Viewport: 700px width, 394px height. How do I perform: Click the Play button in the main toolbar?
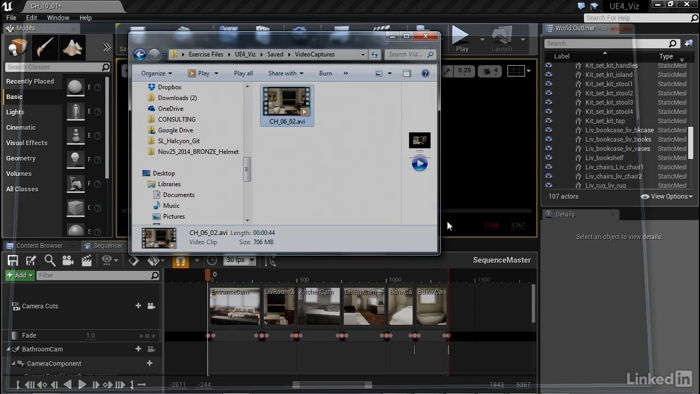pyautogui.click(x=462, y=39)
